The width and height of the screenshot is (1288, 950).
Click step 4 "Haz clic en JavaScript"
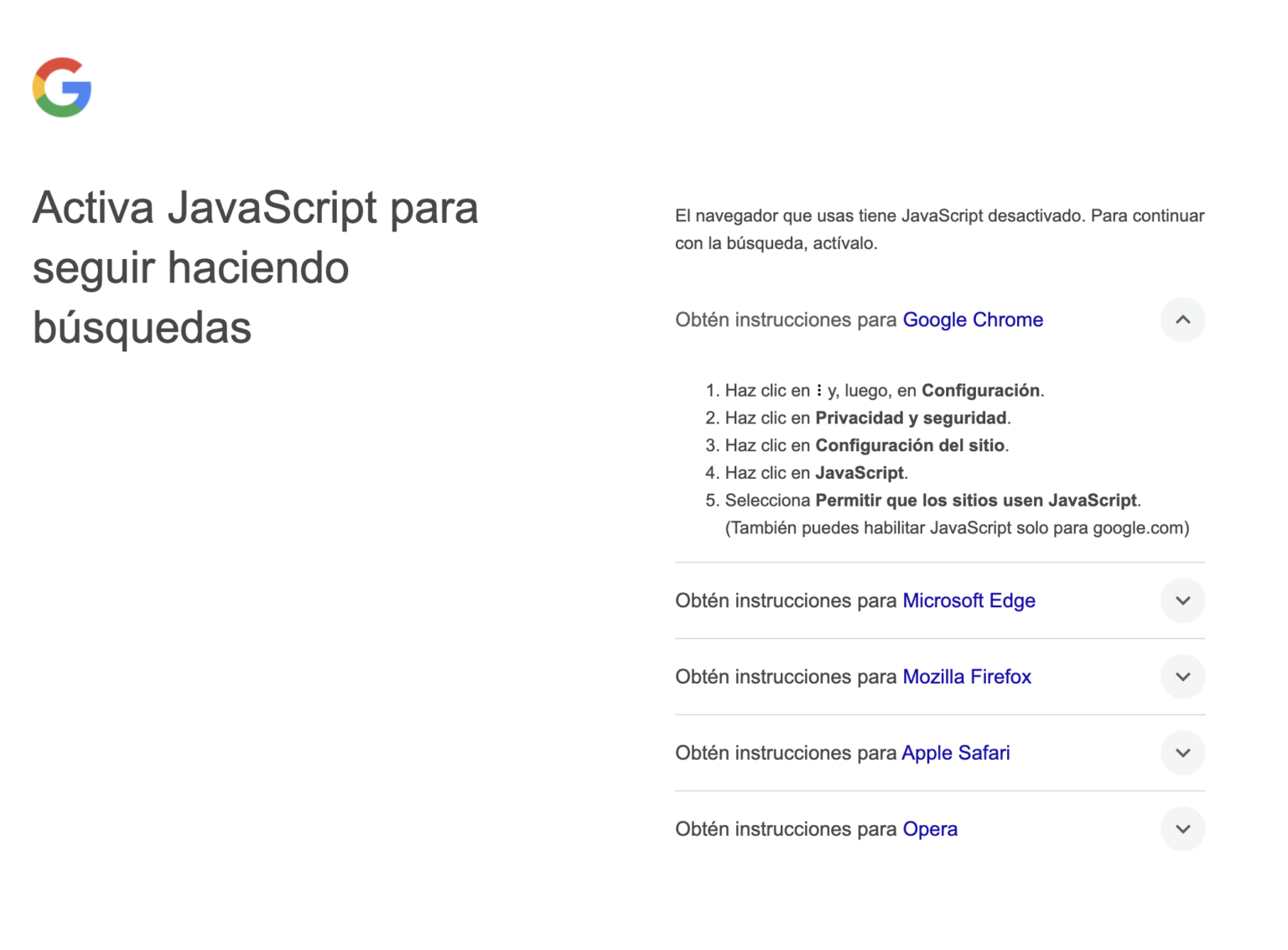pyautogui.click(x=817, y=473)
